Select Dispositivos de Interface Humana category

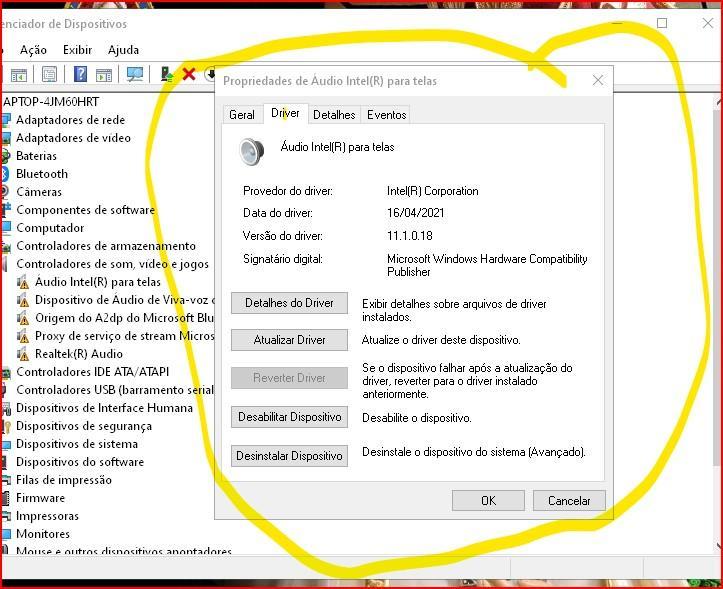[104, 408]
